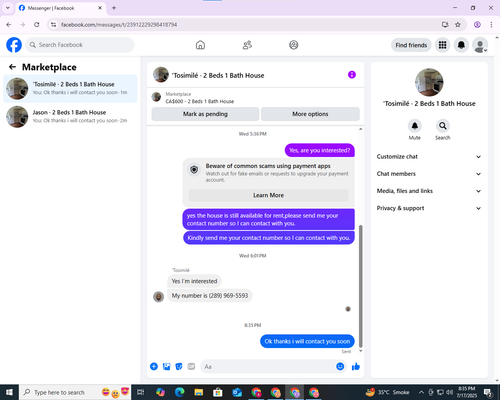Click the More options button
The width and height of the screenshot is (500, 400).
tap(310, 114)
